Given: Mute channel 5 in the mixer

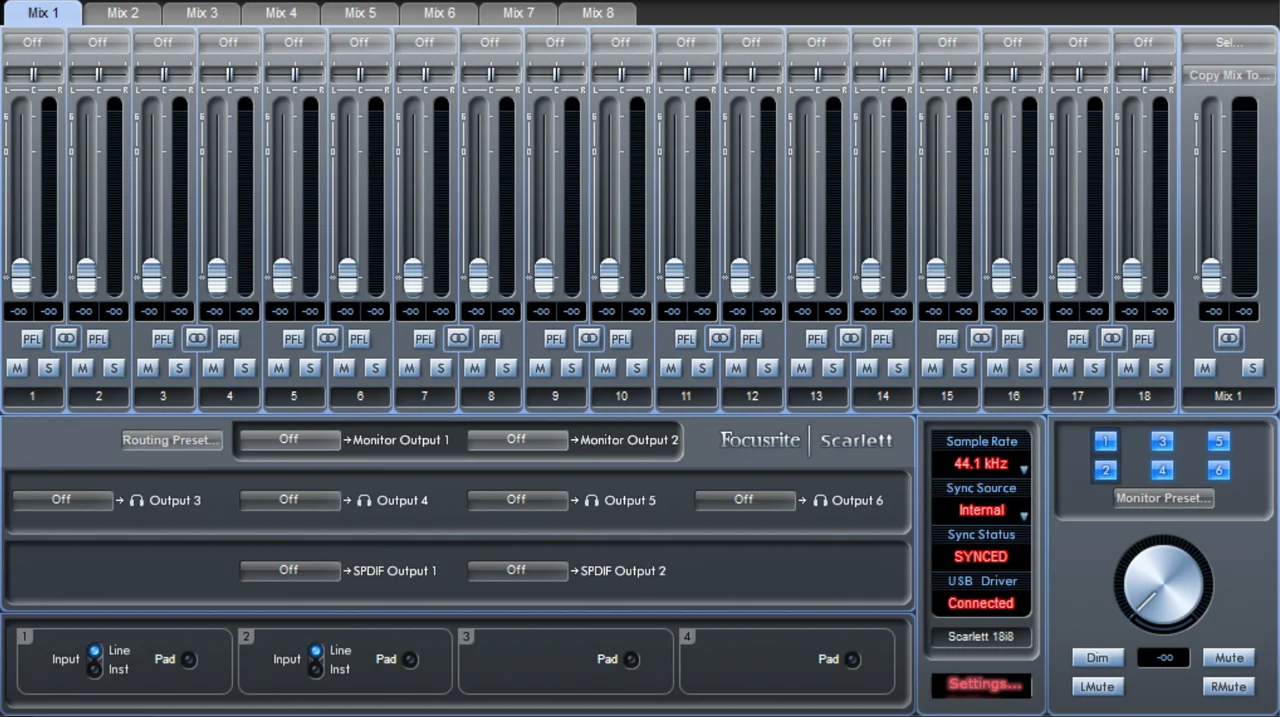Looking at the screenshot, I should click(278, 368).
